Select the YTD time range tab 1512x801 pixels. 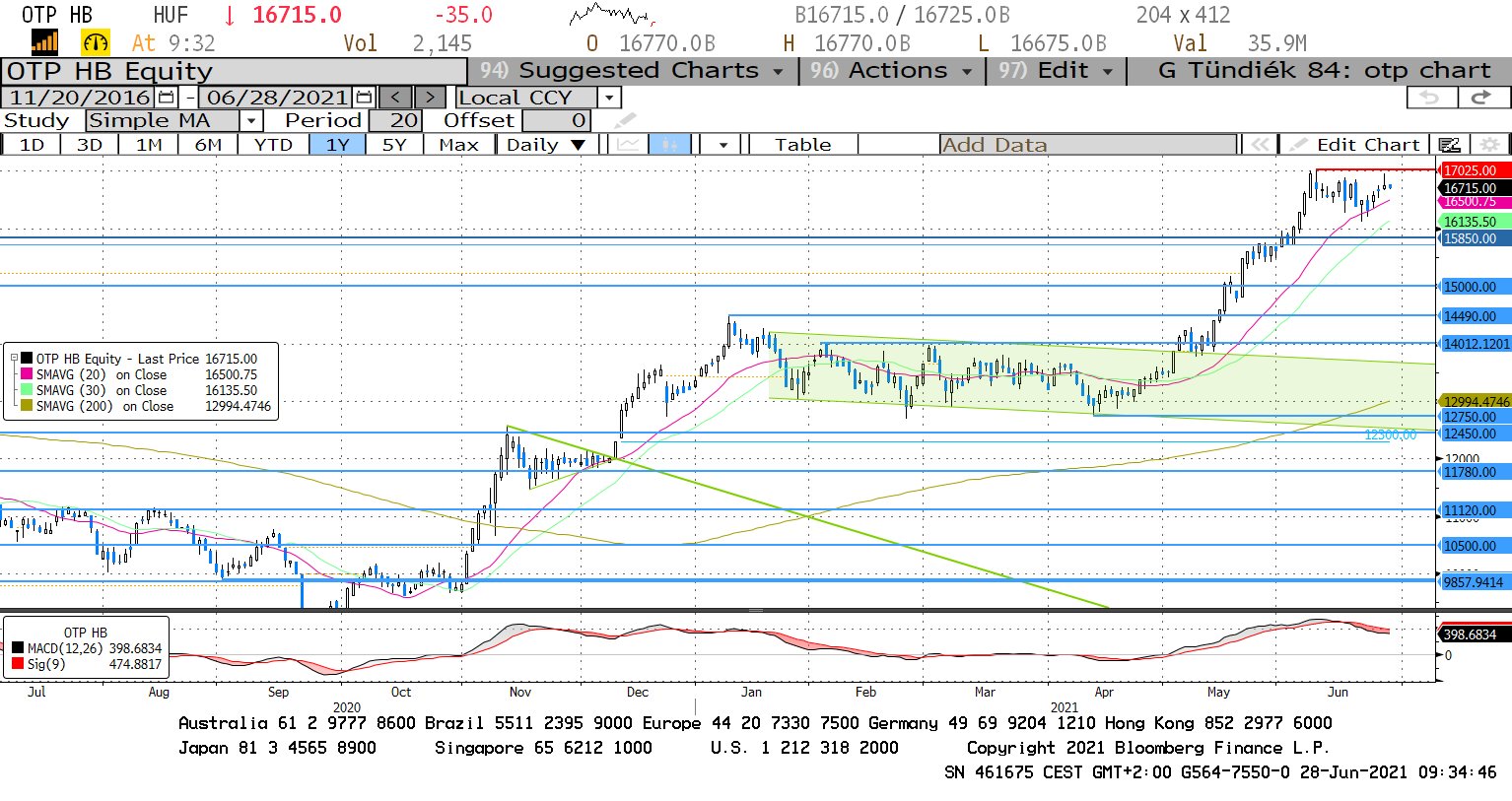pyautogui.click(x=273, y=145)
